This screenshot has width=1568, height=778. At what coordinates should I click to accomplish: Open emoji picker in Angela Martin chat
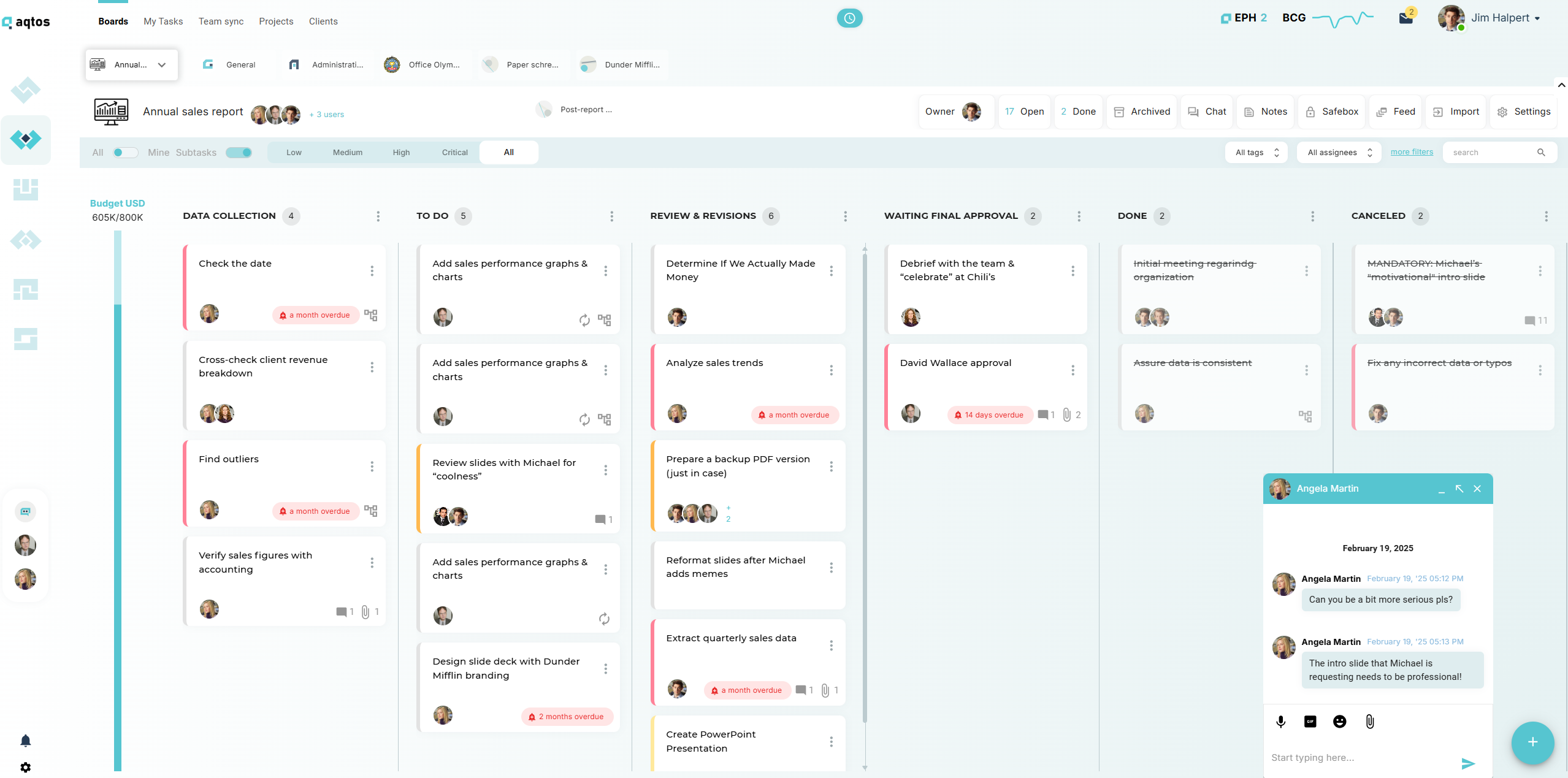point(1339,722)
